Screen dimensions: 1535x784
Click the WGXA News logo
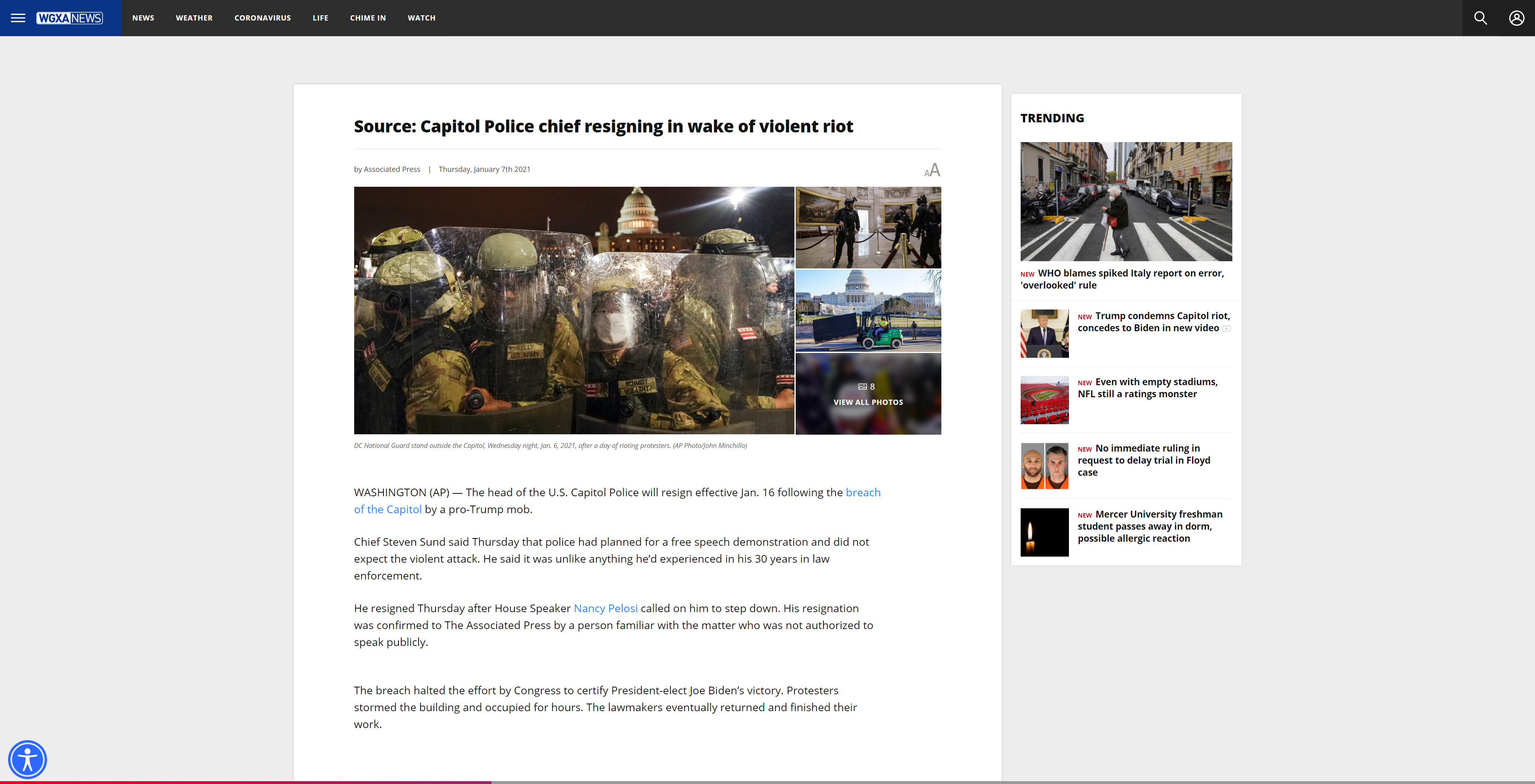tap(70, 18)
